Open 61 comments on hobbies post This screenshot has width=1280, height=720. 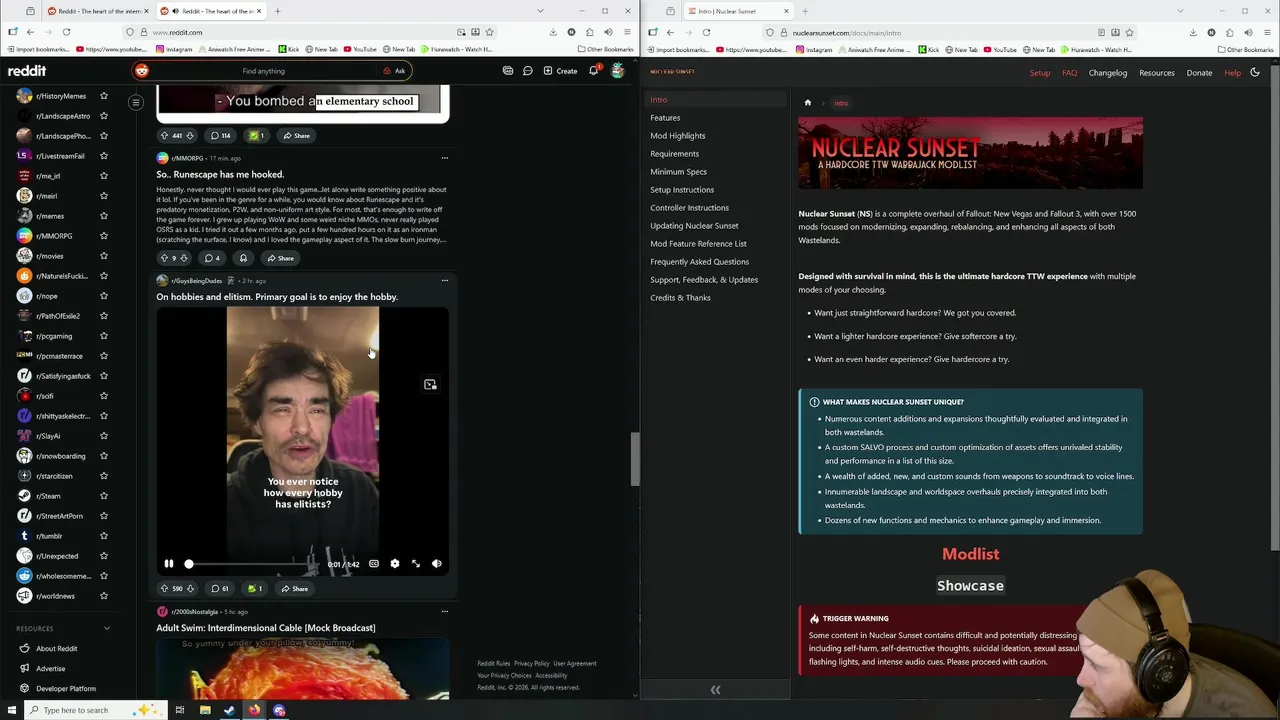tap(219, 588)
